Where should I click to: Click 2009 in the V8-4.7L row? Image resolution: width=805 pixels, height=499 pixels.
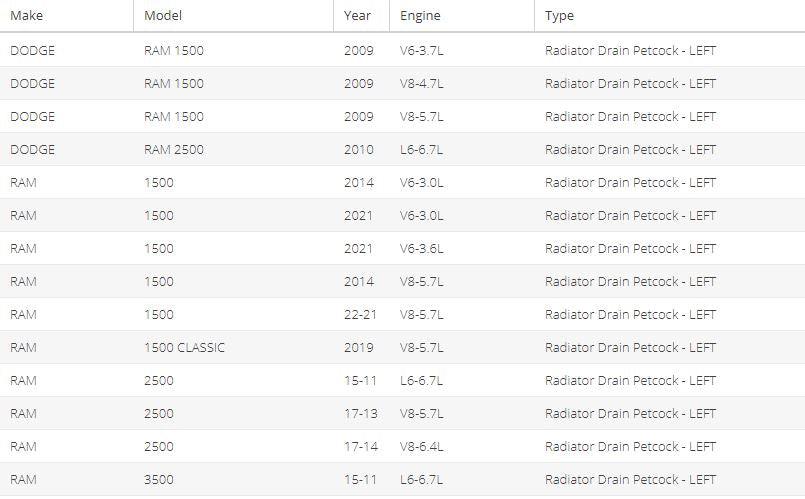358,83
